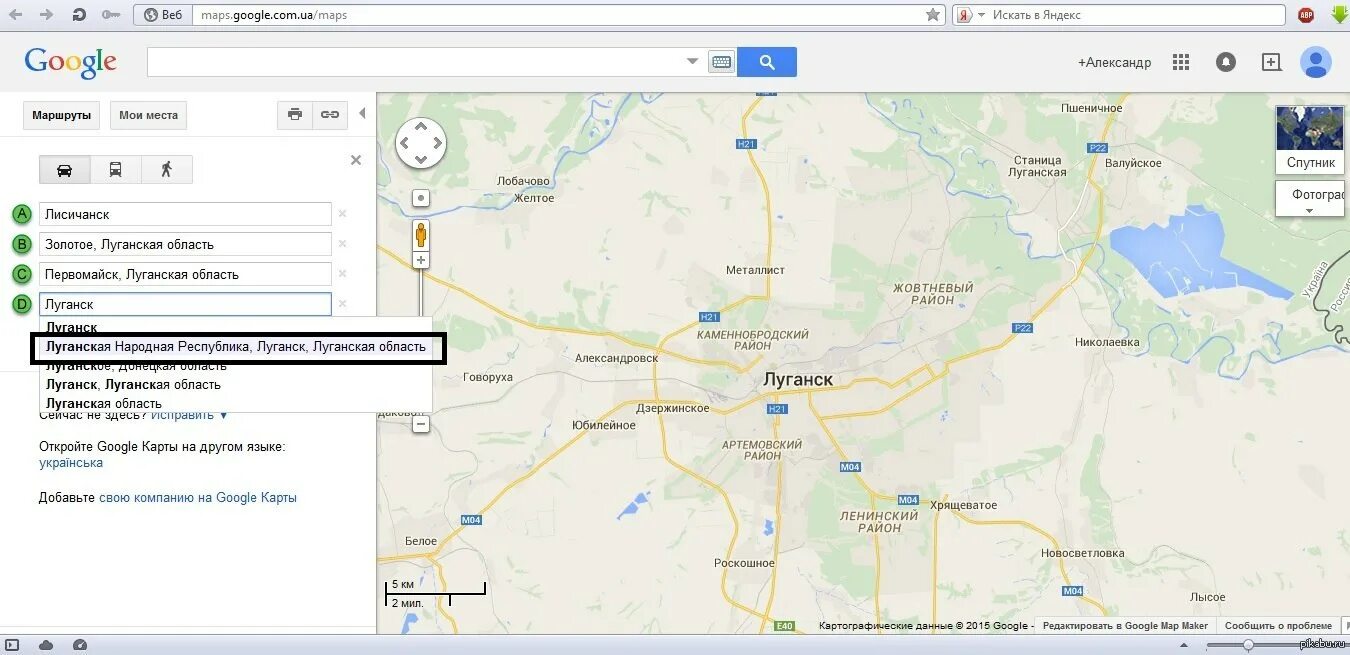1350x655 pixels.
Task: Click the blue magnifier search button
Action: 767,62
